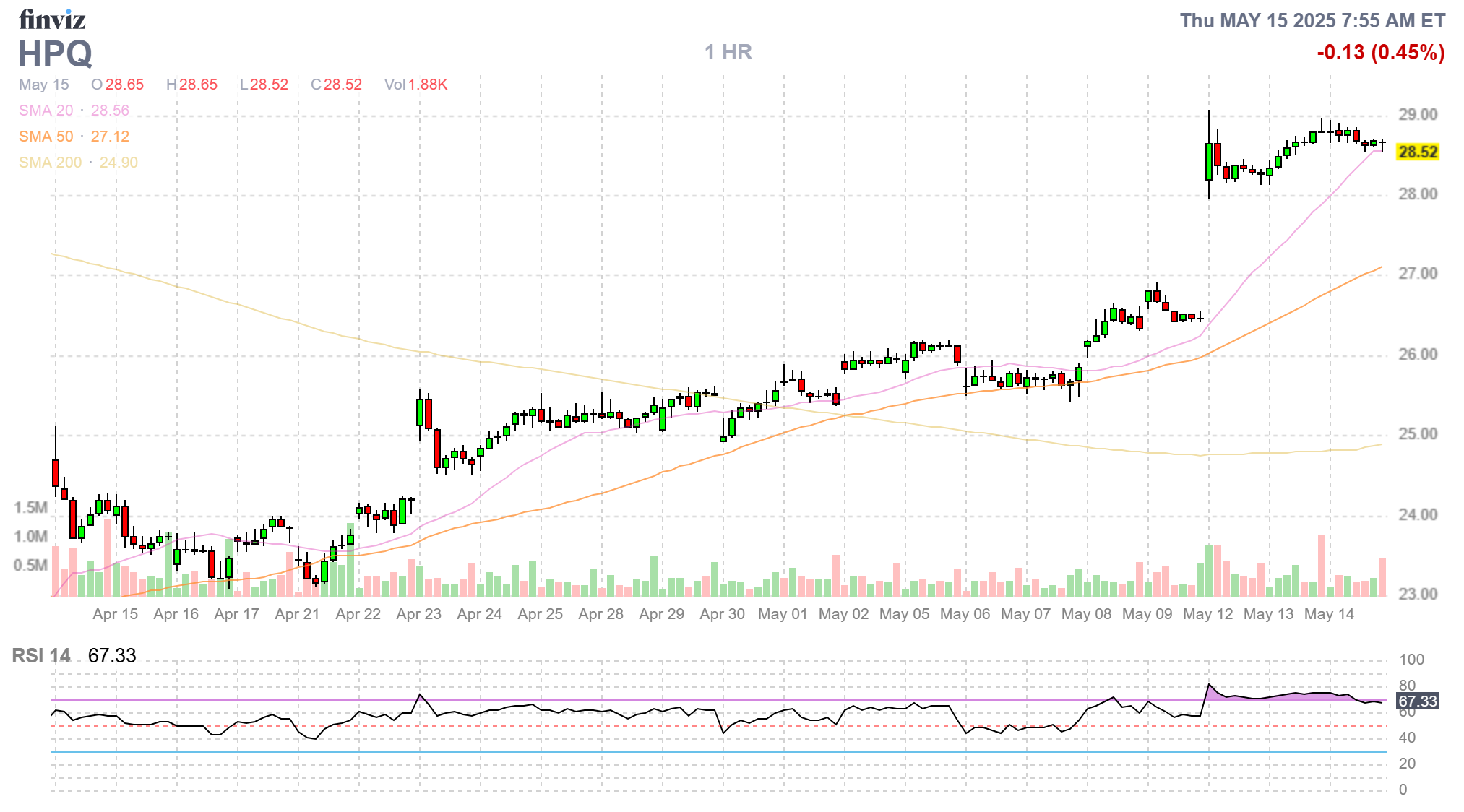Click the May 12 date label

(1207, 614)
